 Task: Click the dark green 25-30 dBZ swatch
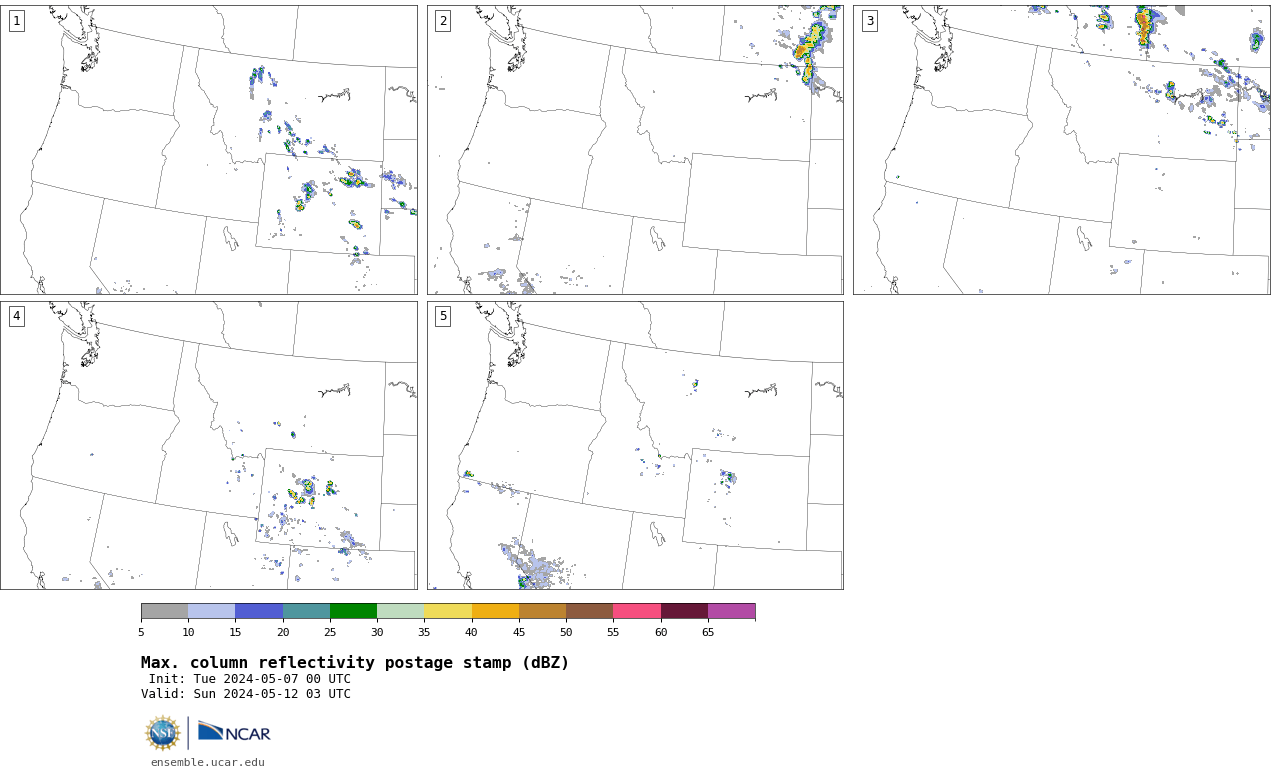pos(353,611)
